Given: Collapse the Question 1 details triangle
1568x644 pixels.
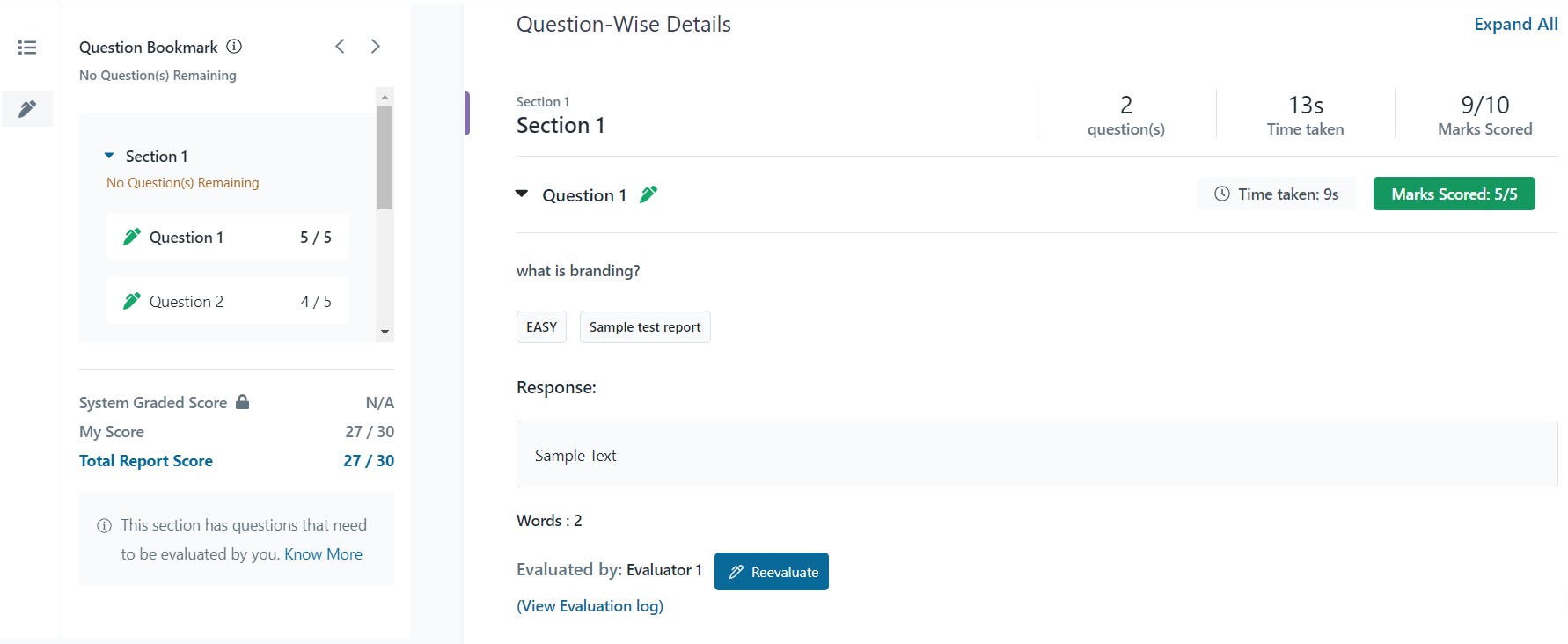Looking at the screenshot, I should pyautogui.click(x=522, y=194).
